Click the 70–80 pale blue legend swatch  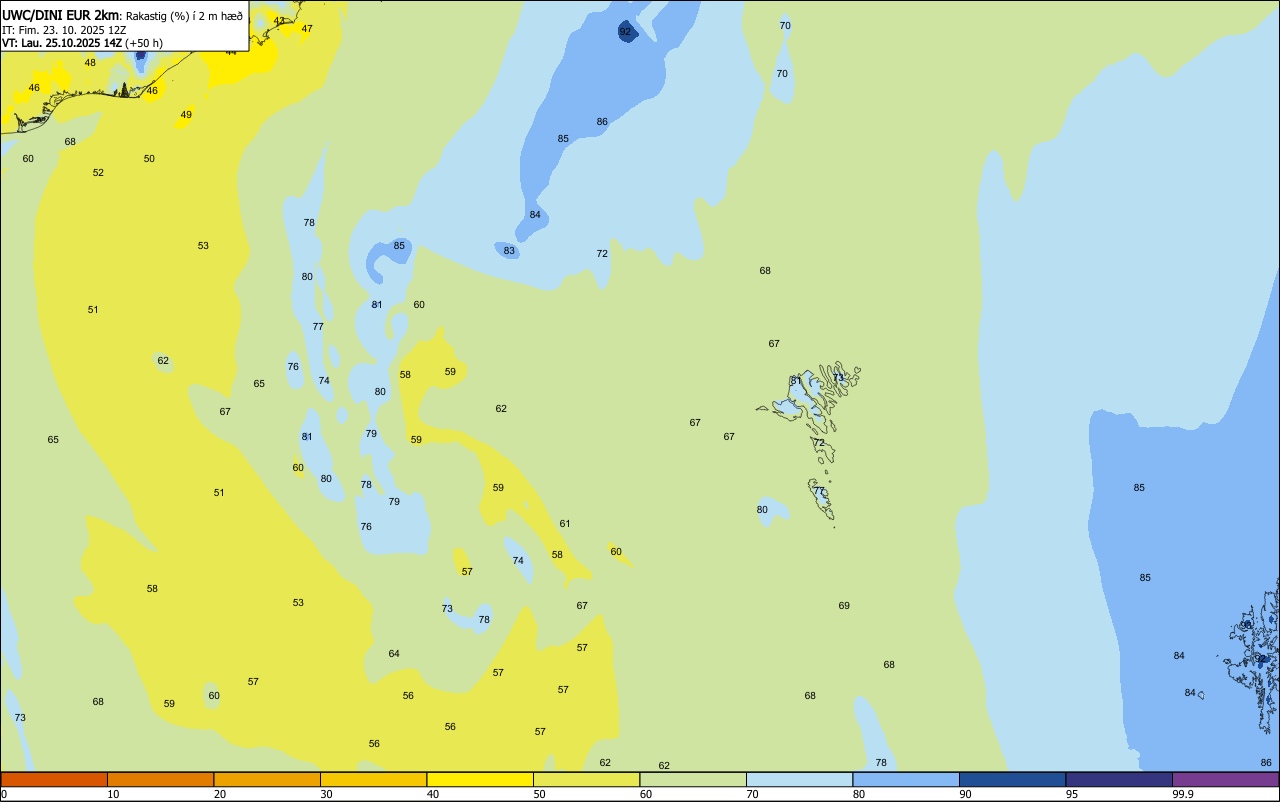799,779
